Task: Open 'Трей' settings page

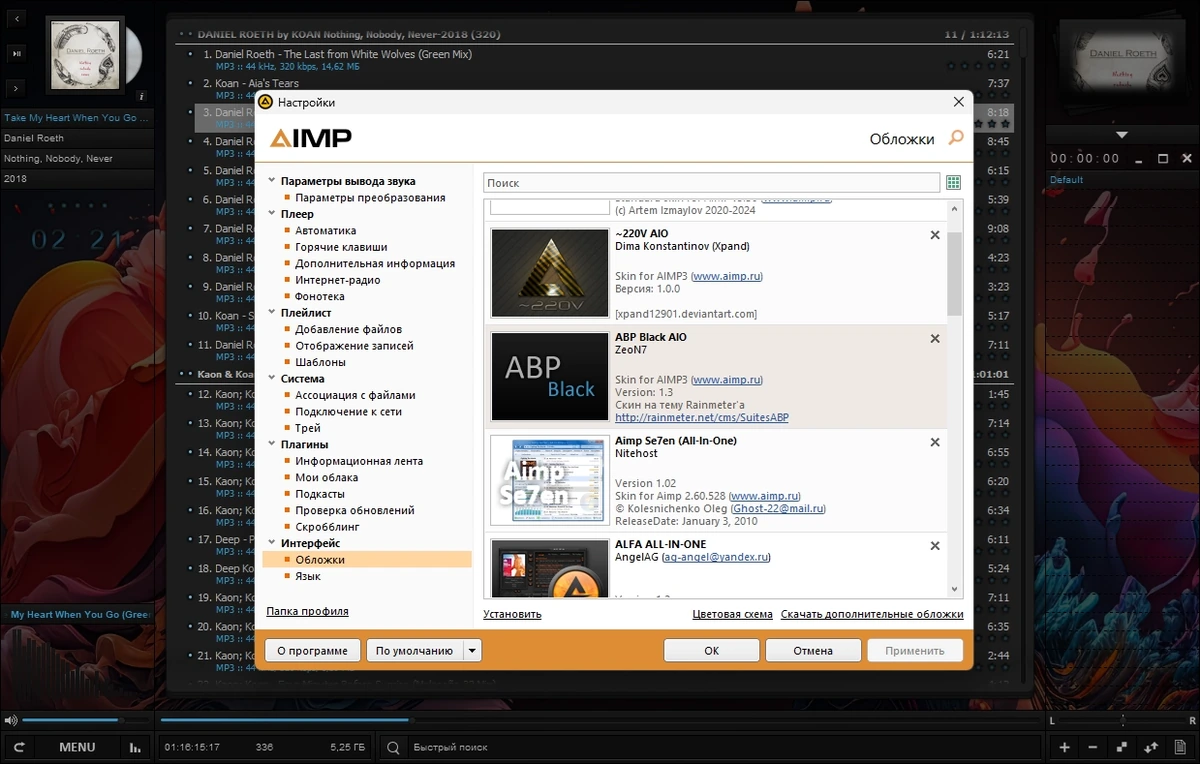Action: tap(308, 428)
